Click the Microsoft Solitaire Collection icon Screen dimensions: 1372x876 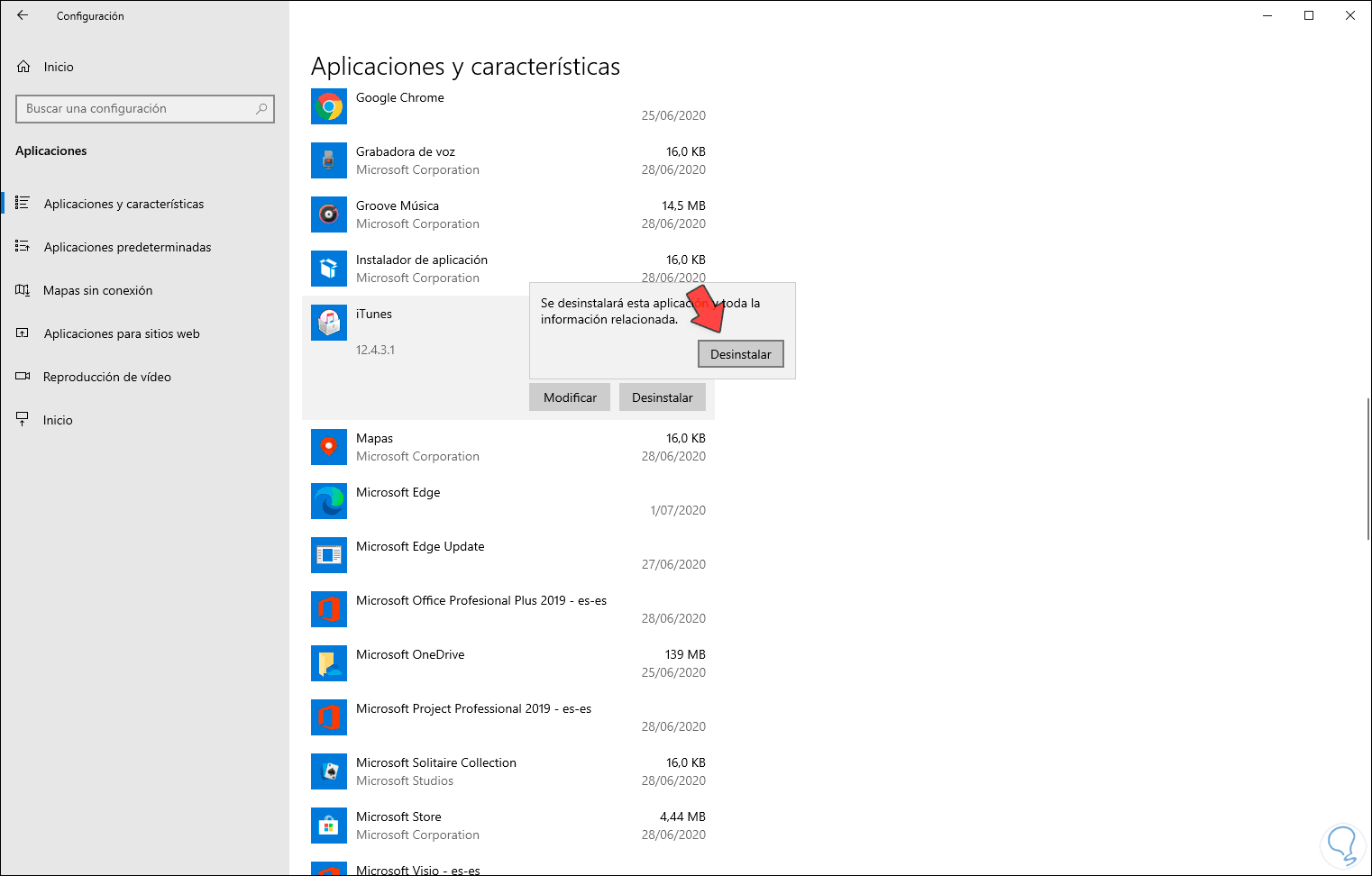pyautogui.click(x=329, y=771)
